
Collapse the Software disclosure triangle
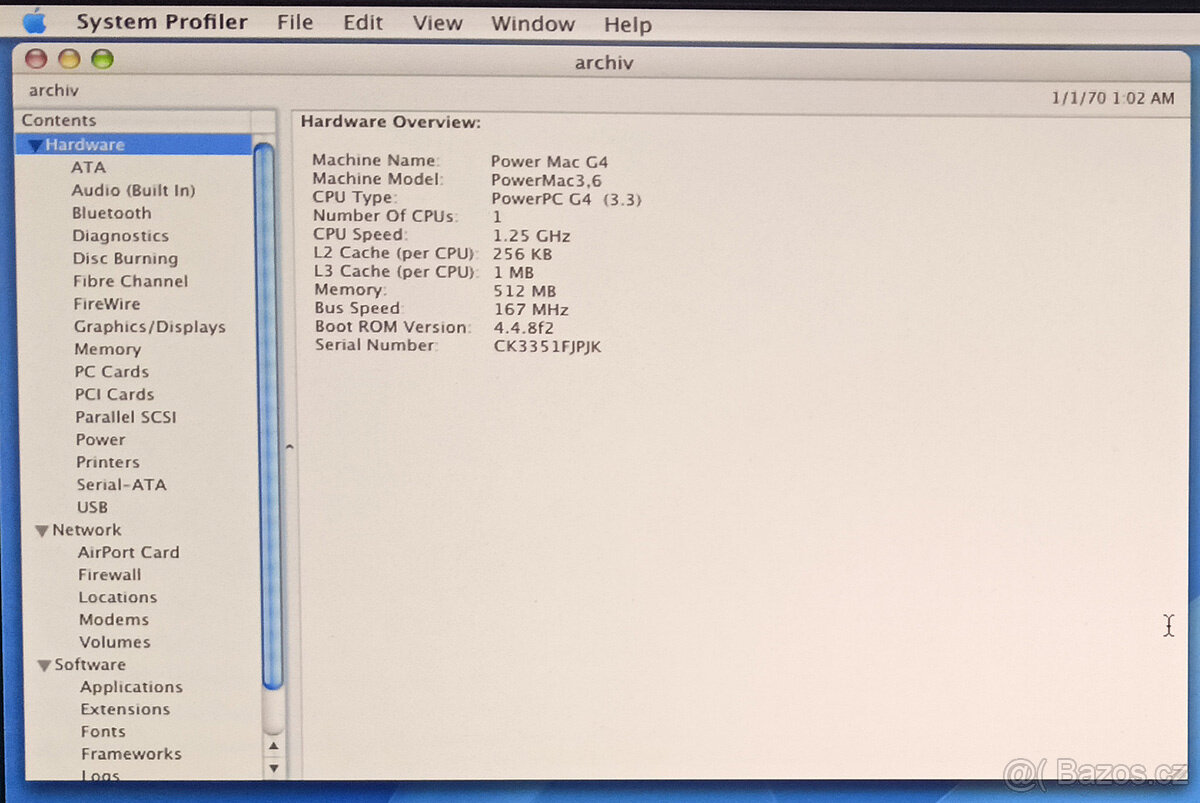pyautogui.click(x=44, y=665)
